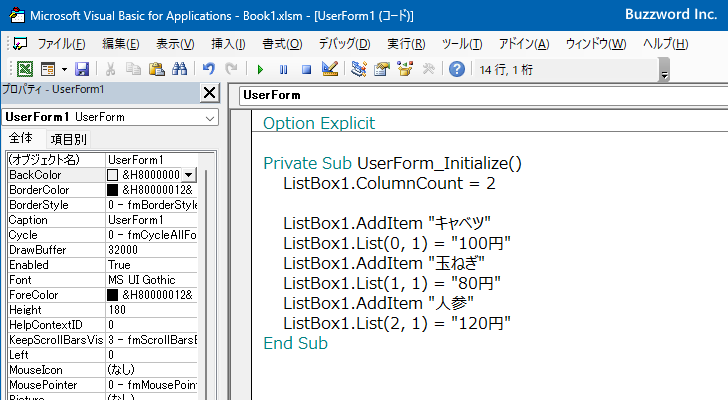Viewport: 728px width, 400px height.
Task: Click the Copy icon in toolbar
Action: point(133,70)
